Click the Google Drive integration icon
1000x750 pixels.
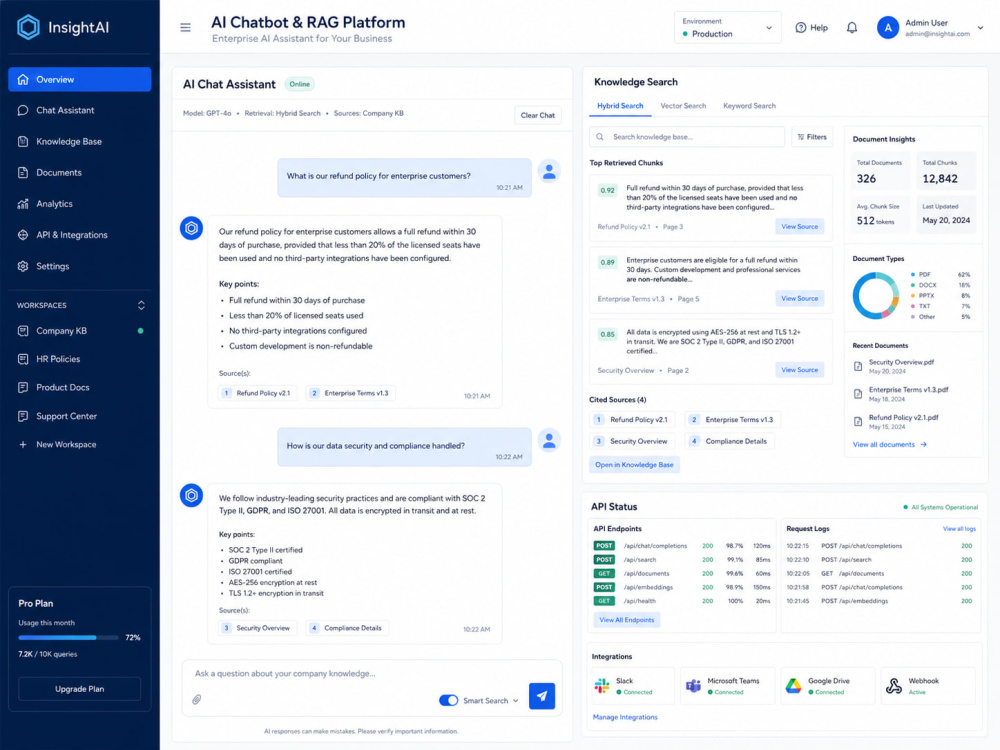(x=793, y=686)
